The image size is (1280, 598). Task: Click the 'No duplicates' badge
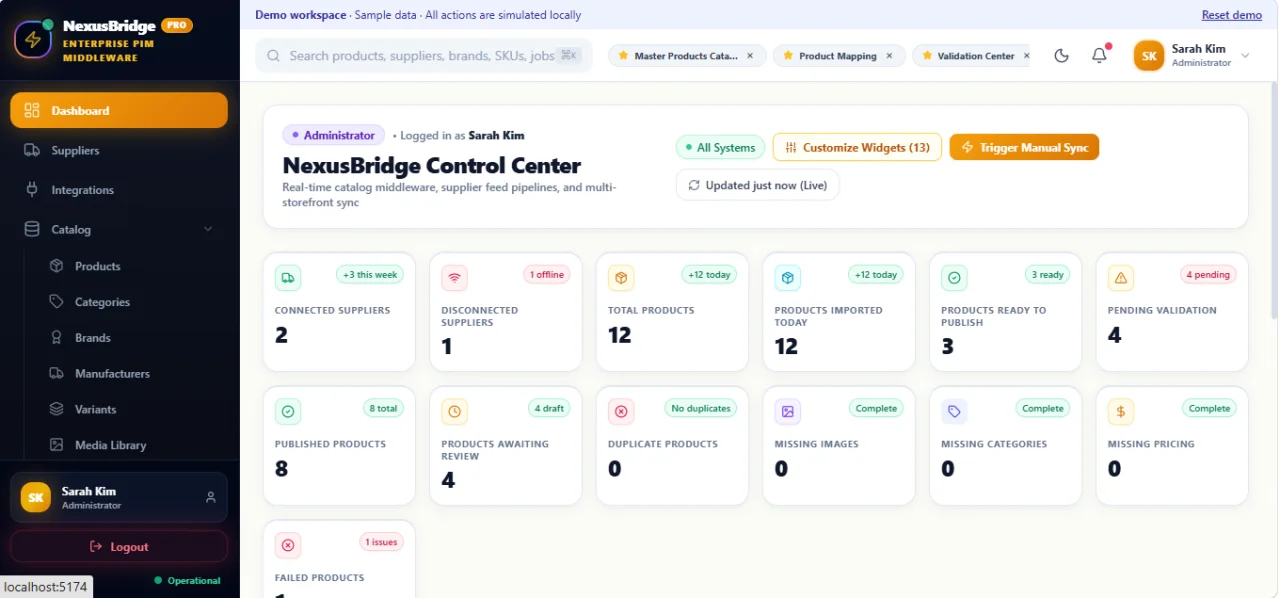(701, 408)
